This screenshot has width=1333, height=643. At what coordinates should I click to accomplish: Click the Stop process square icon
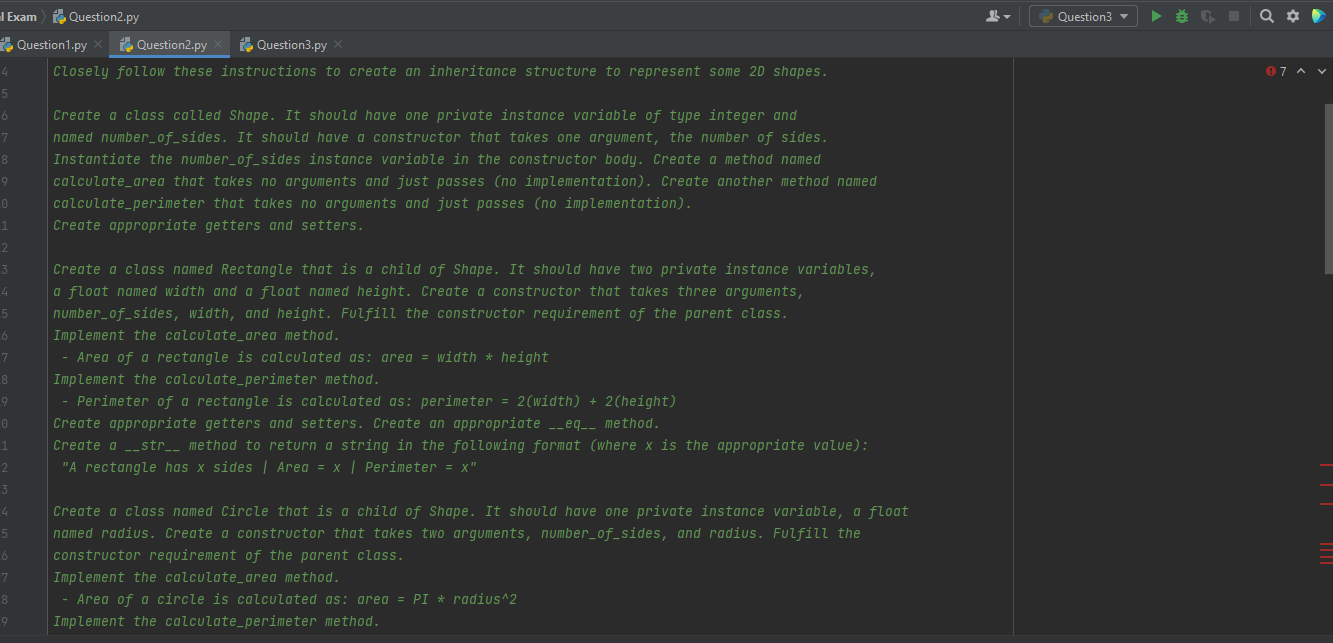[1234, 15]
